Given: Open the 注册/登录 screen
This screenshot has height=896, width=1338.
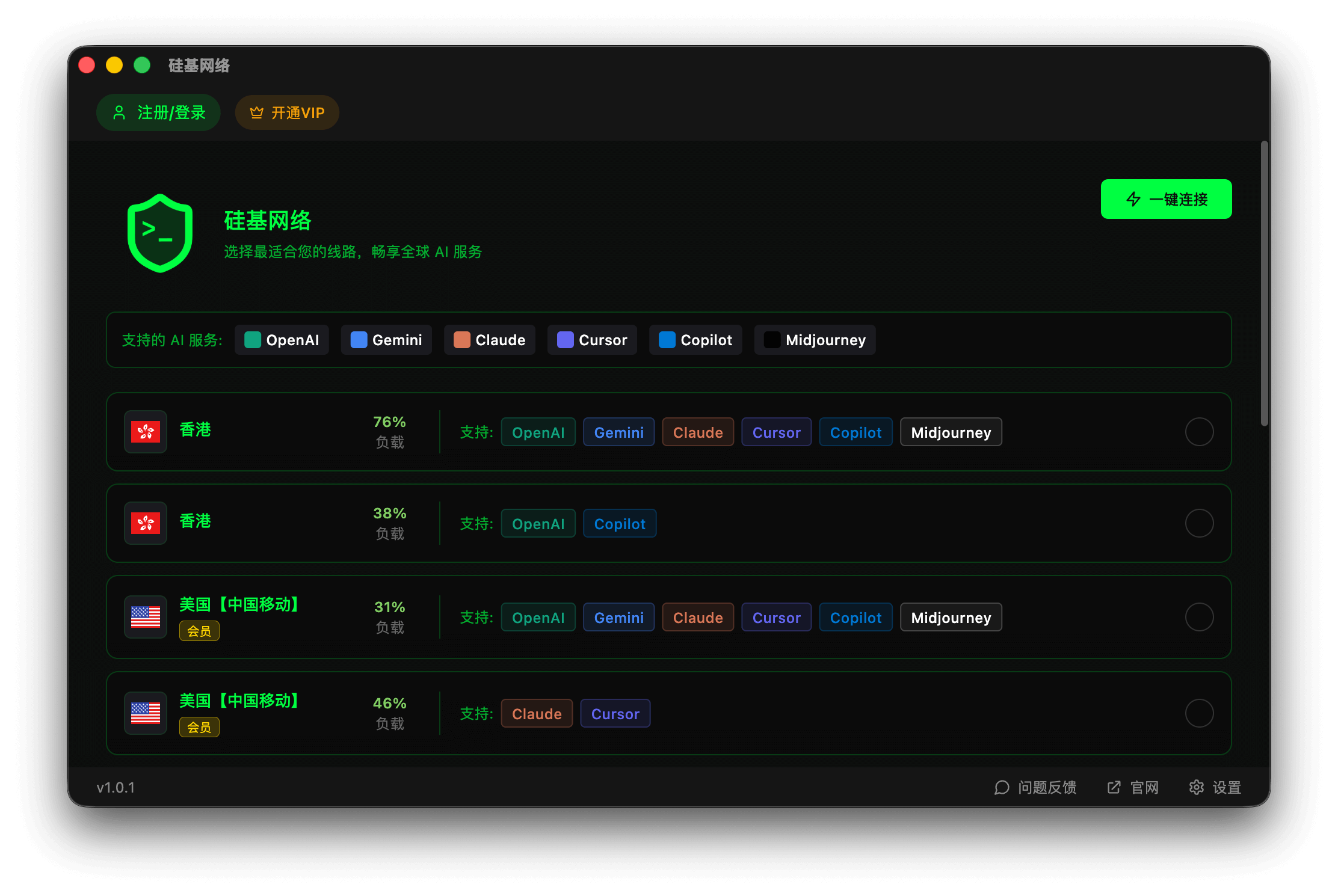Looking at the screenshot, I should [158, 112].
